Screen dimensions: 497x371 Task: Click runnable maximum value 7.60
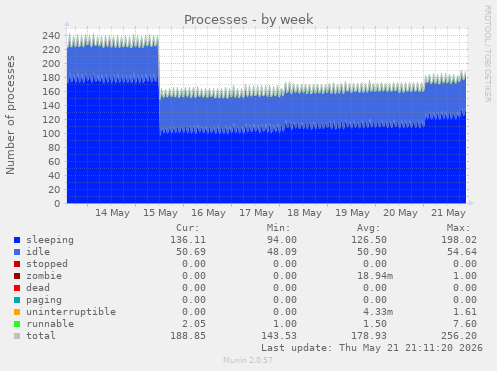coord(465,324)
